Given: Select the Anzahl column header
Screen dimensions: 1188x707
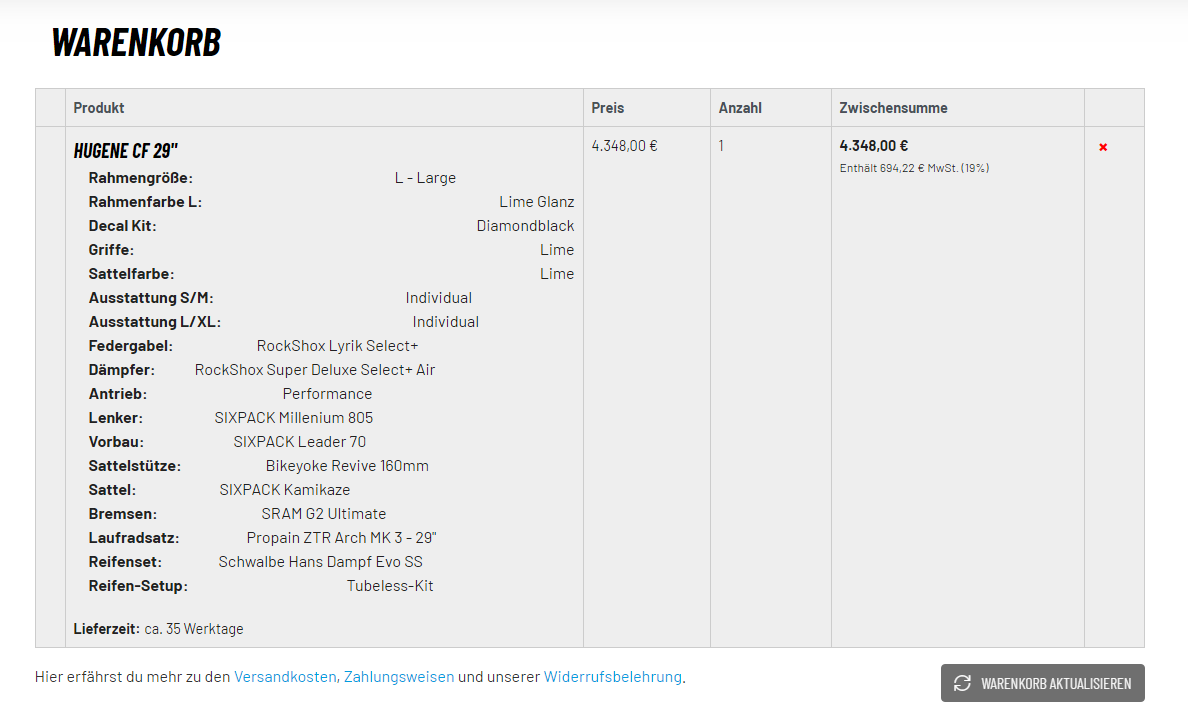Looking at the screenshot, I should pyautogui.click(x=740, y=108).
